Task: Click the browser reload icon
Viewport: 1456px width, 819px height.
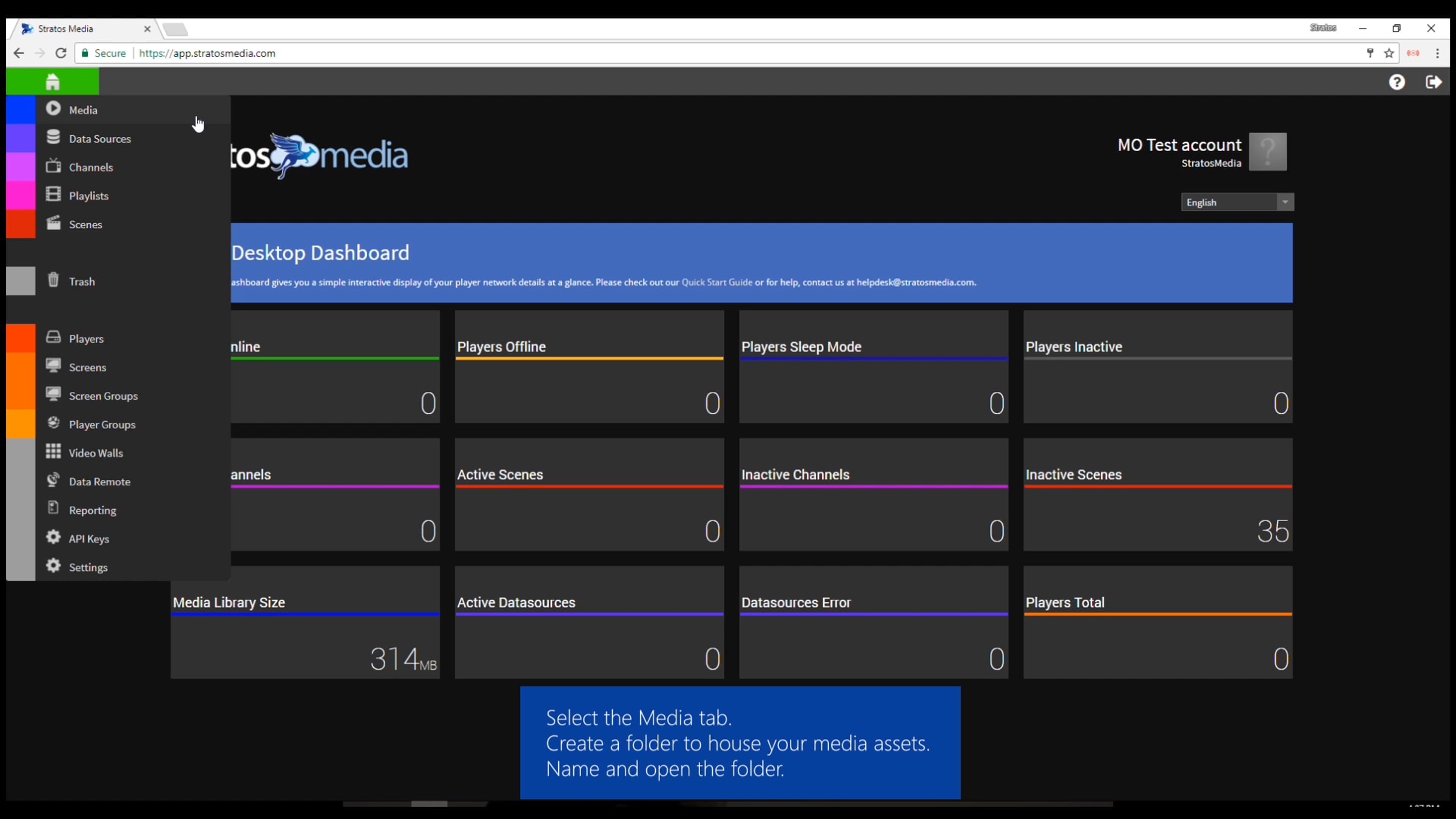Action: [x=61, y=53]
